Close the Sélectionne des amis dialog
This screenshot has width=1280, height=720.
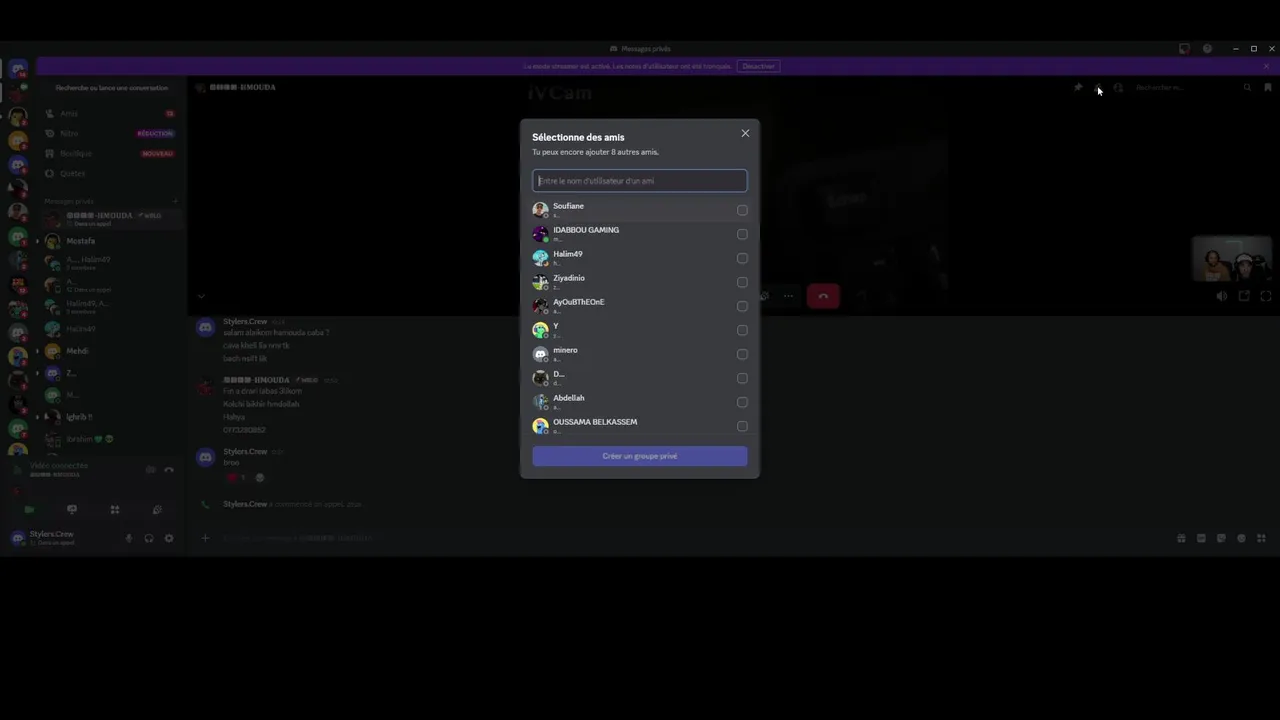pos(745,133)
